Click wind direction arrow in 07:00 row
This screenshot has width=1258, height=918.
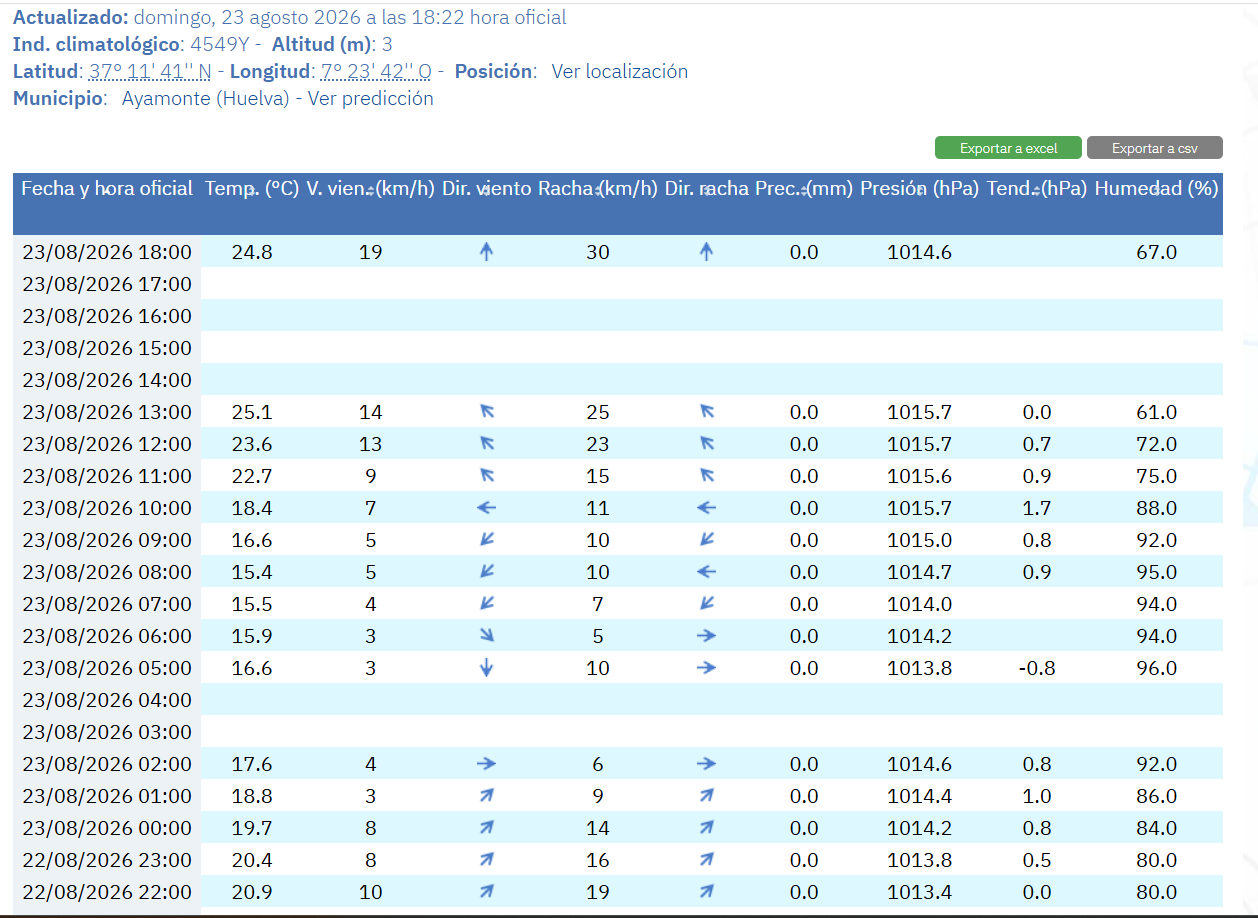click(487, 604)
